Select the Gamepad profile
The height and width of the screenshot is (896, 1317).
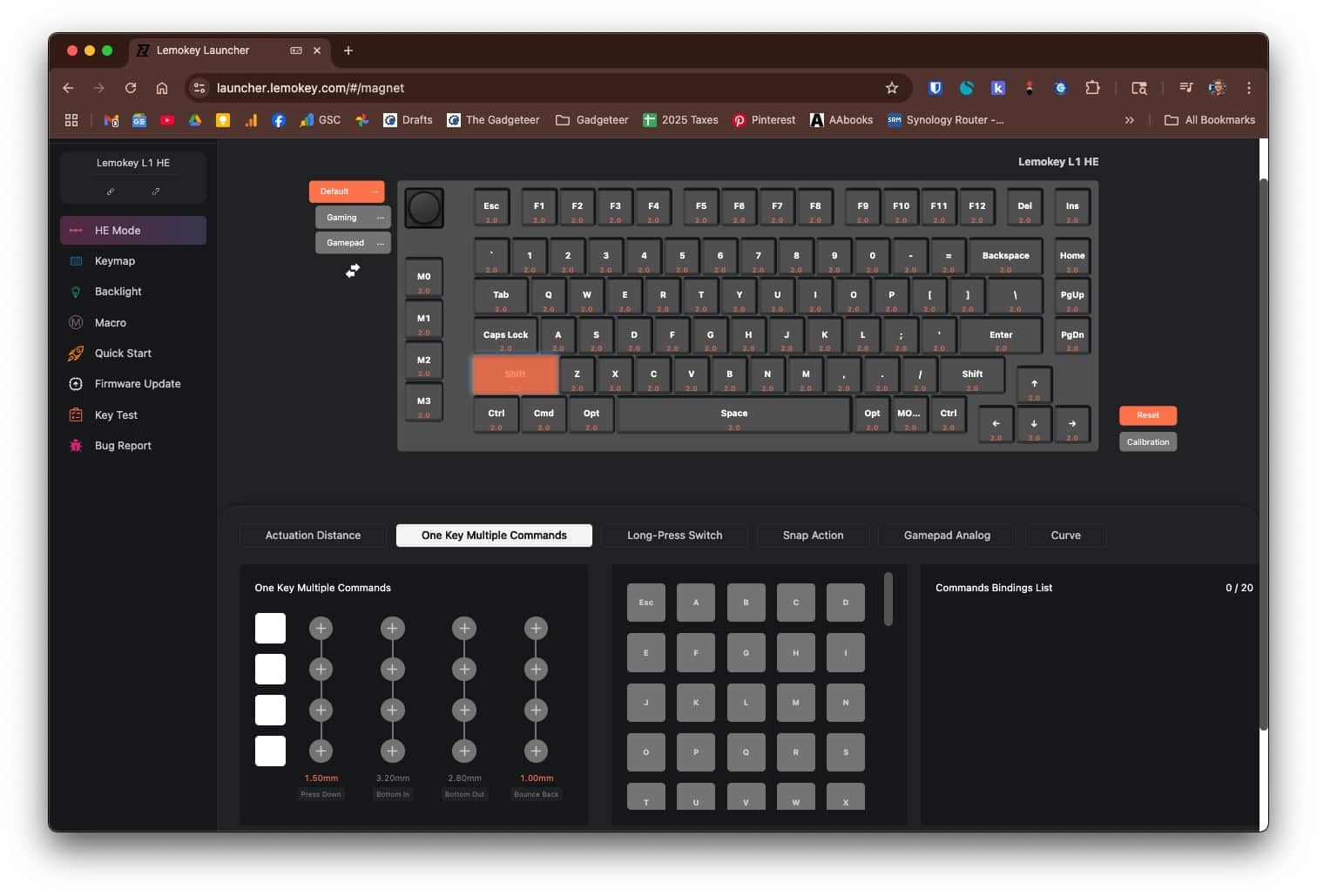353,243
